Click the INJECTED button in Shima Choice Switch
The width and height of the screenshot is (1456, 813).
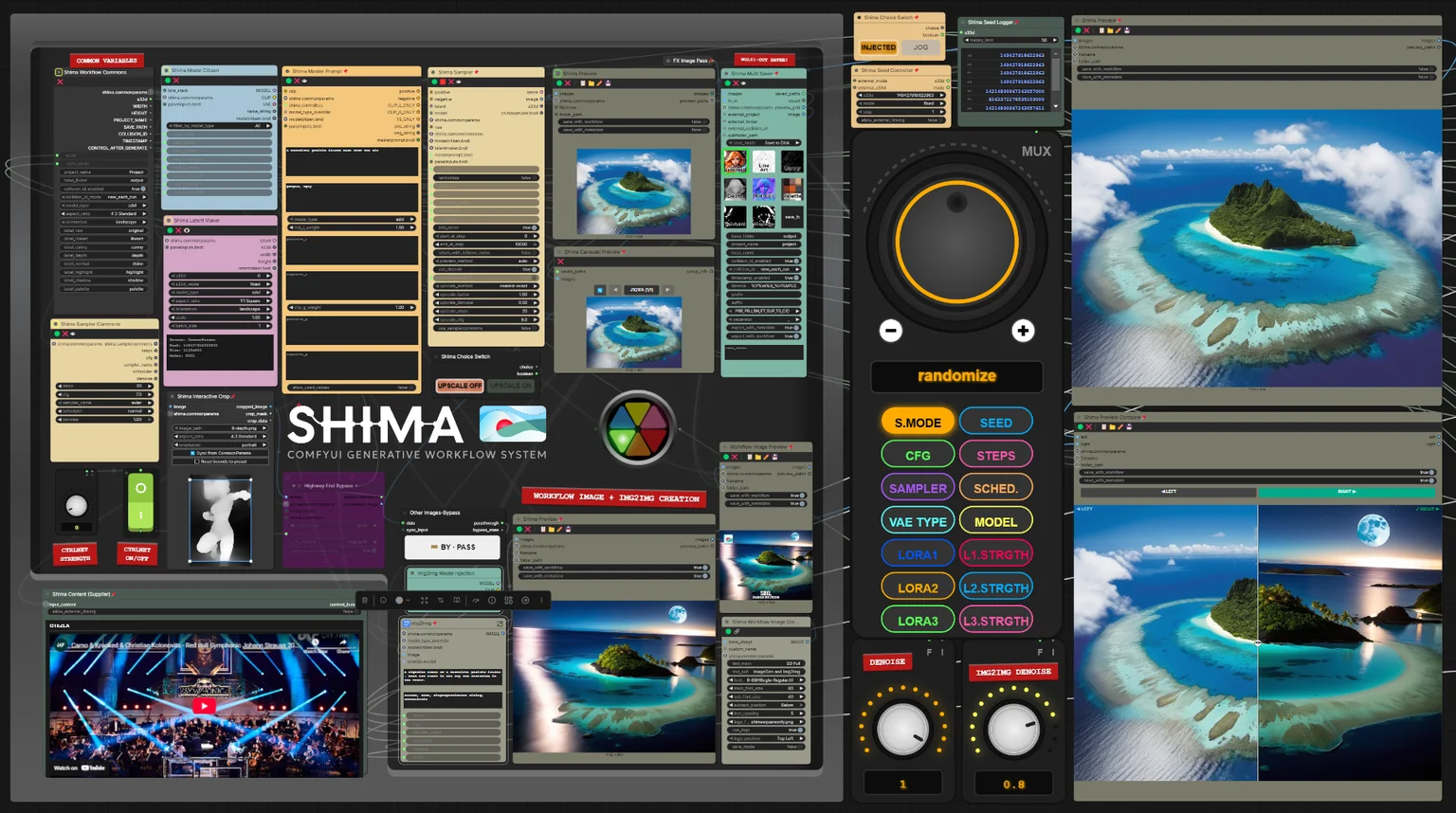(879, 47)
